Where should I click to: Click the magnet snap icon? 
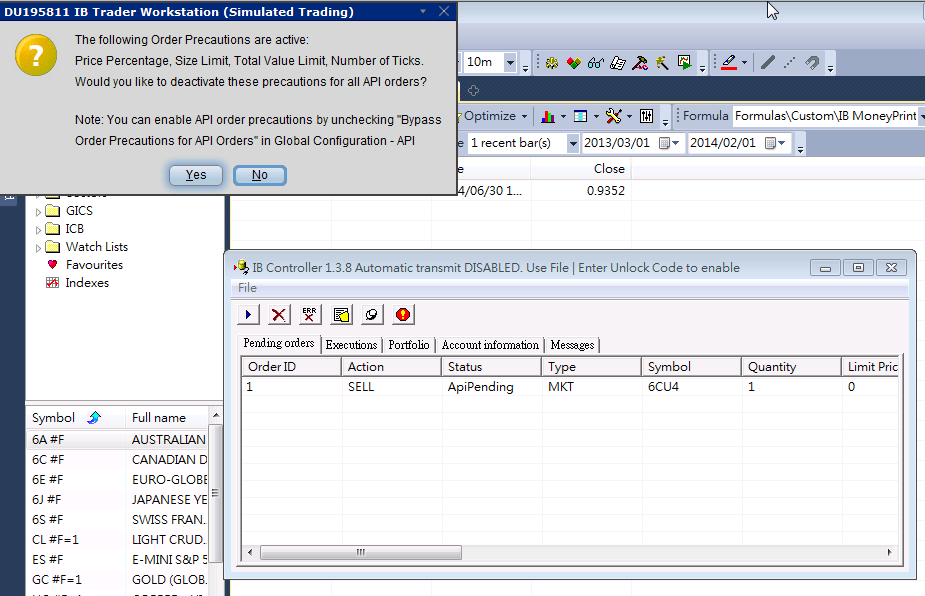pos(812,63)
